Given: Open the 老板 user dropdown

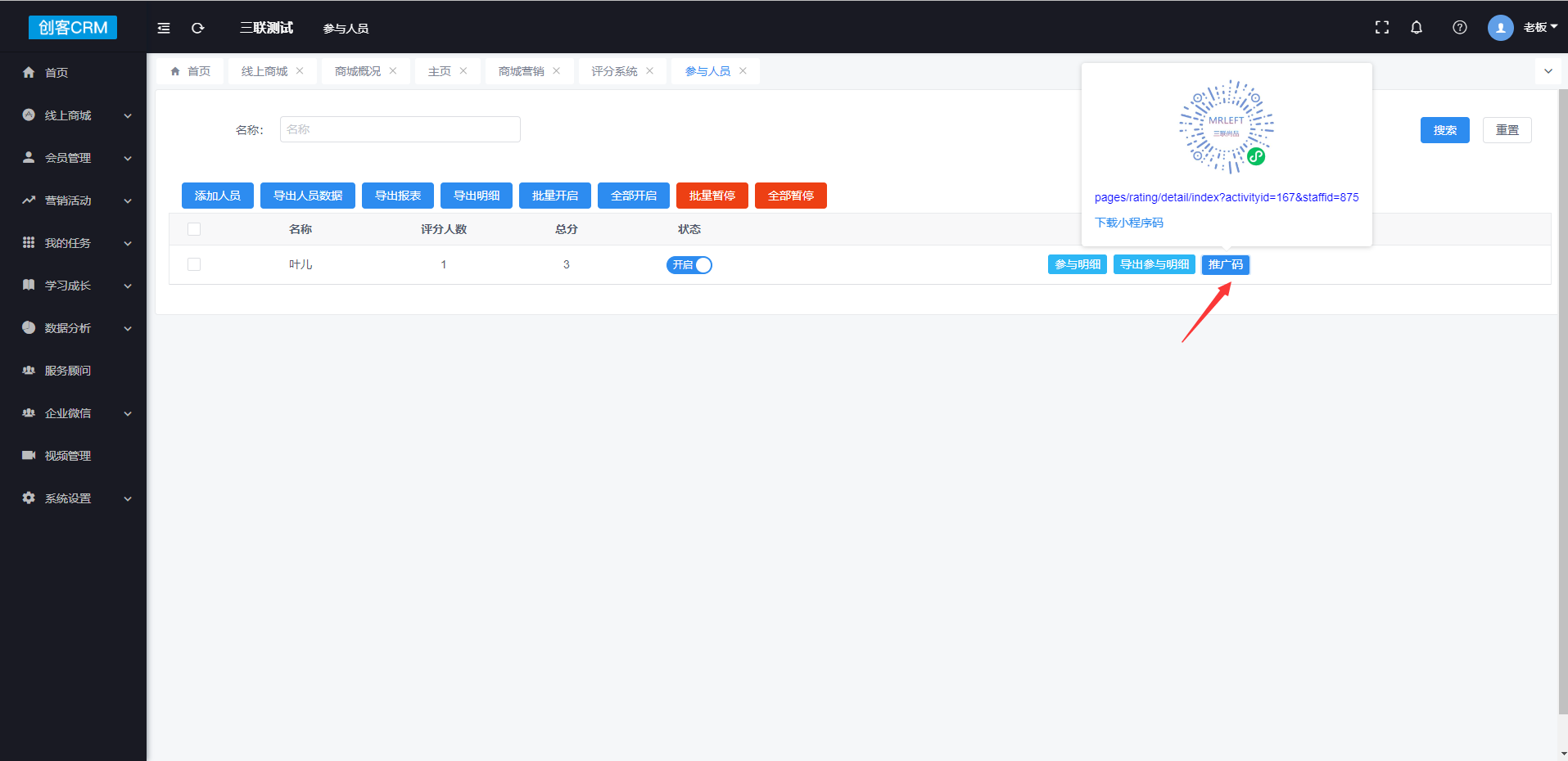Looking at the screenshot, I should (1540, 27).
